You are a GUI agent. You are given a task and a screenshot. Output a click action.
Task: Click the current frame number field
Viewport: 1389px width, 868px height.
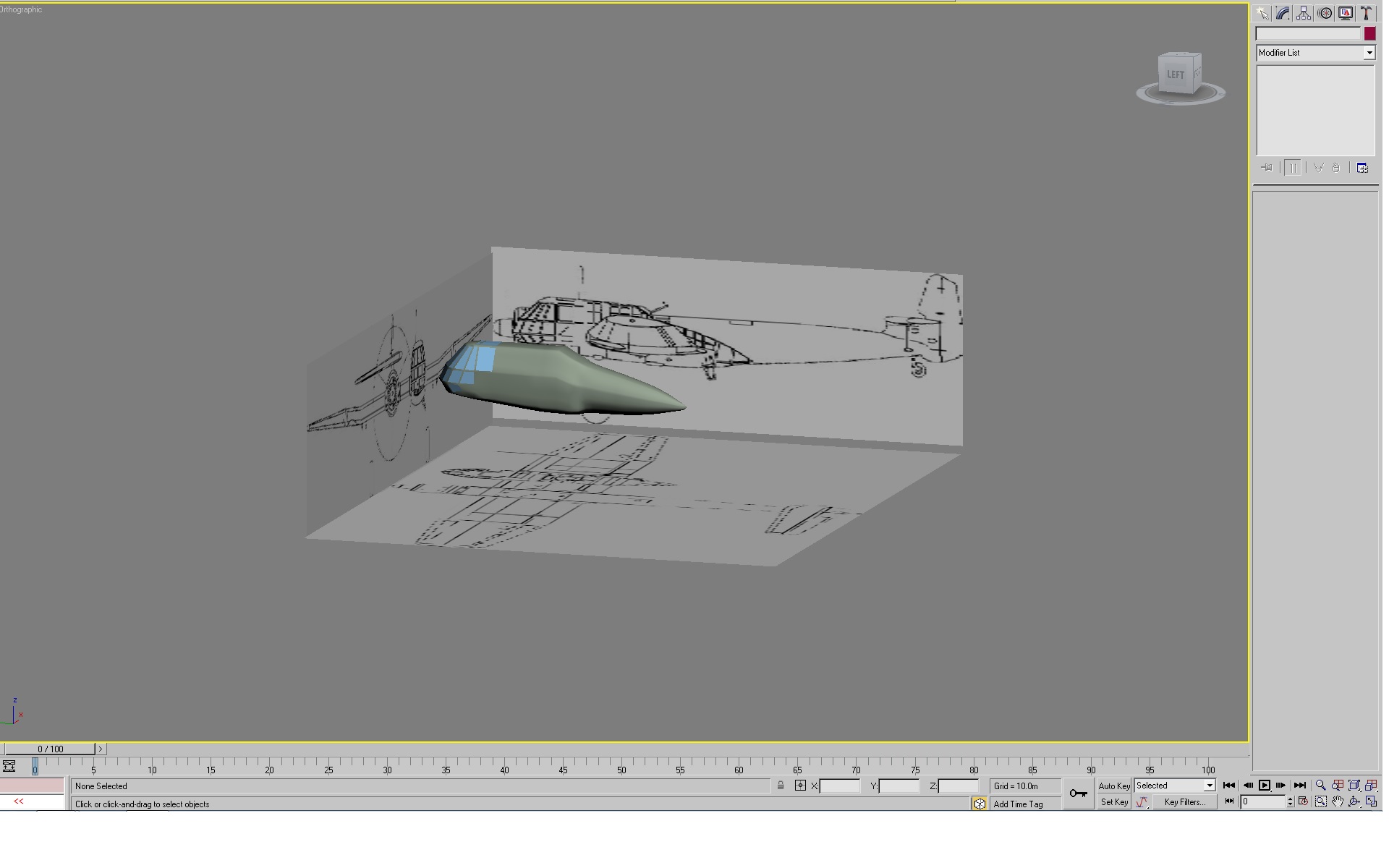pyautogui.click(x=1263, y=801)
